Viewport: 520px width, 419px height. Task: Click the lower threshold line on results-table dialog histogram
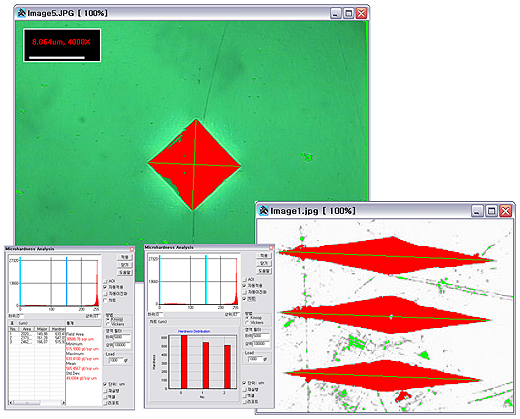click(x=20, y=282)
